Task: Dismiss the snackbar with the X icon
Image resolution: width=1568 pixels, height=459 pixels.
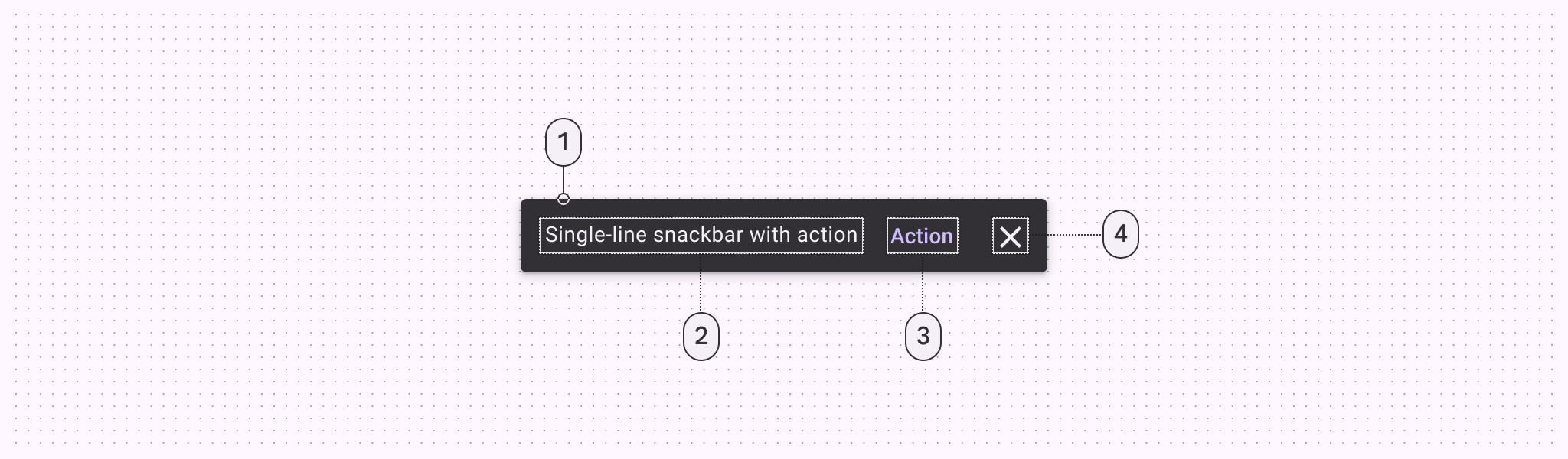Action: [x=1010, y=236]
